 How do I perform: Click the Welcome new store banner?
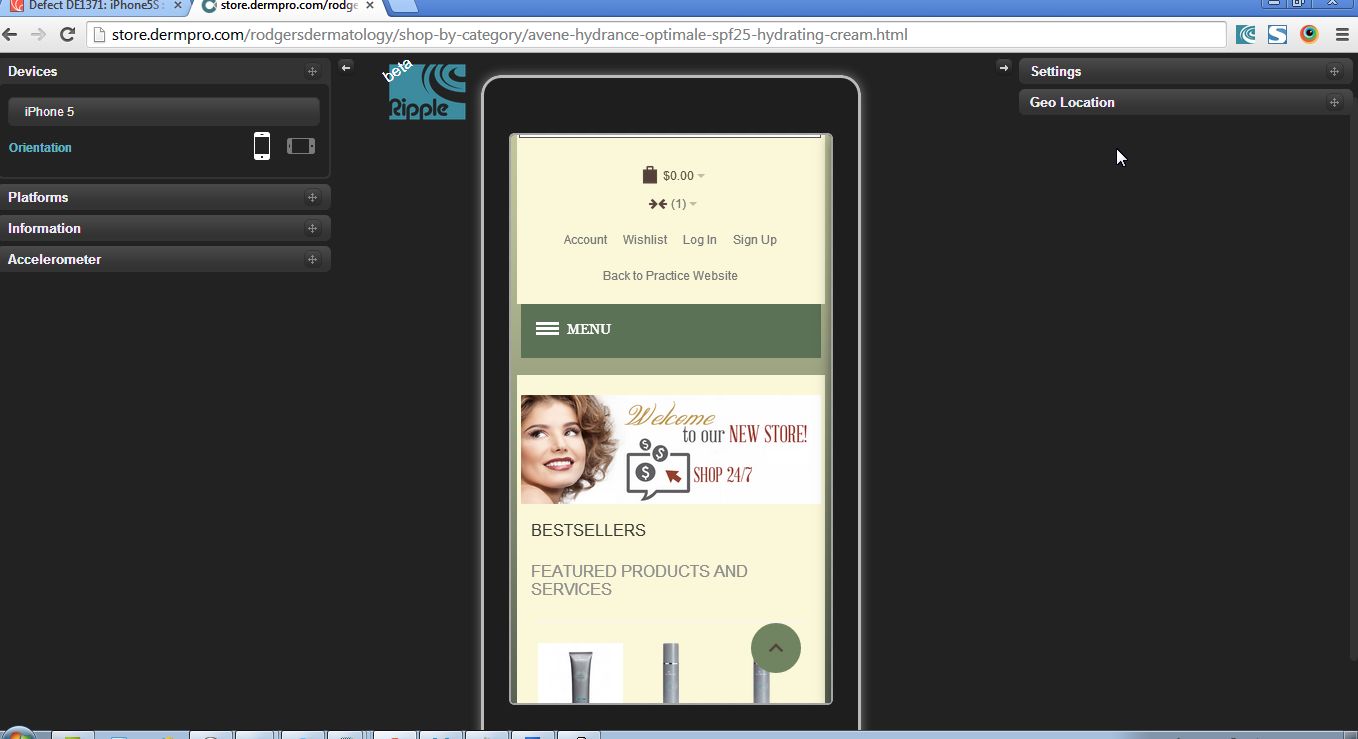click(x=670, y=449)
